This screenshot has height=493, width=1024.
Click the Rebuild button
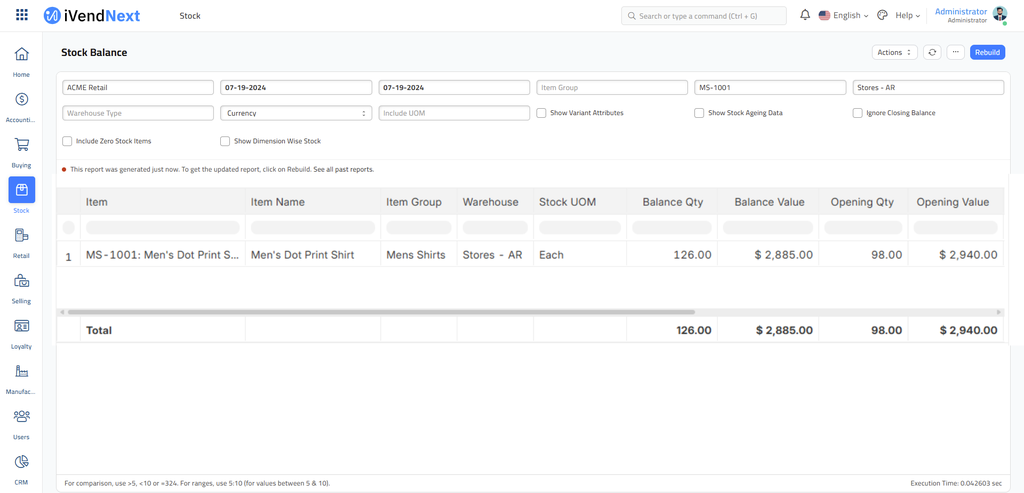click(987, 52)
